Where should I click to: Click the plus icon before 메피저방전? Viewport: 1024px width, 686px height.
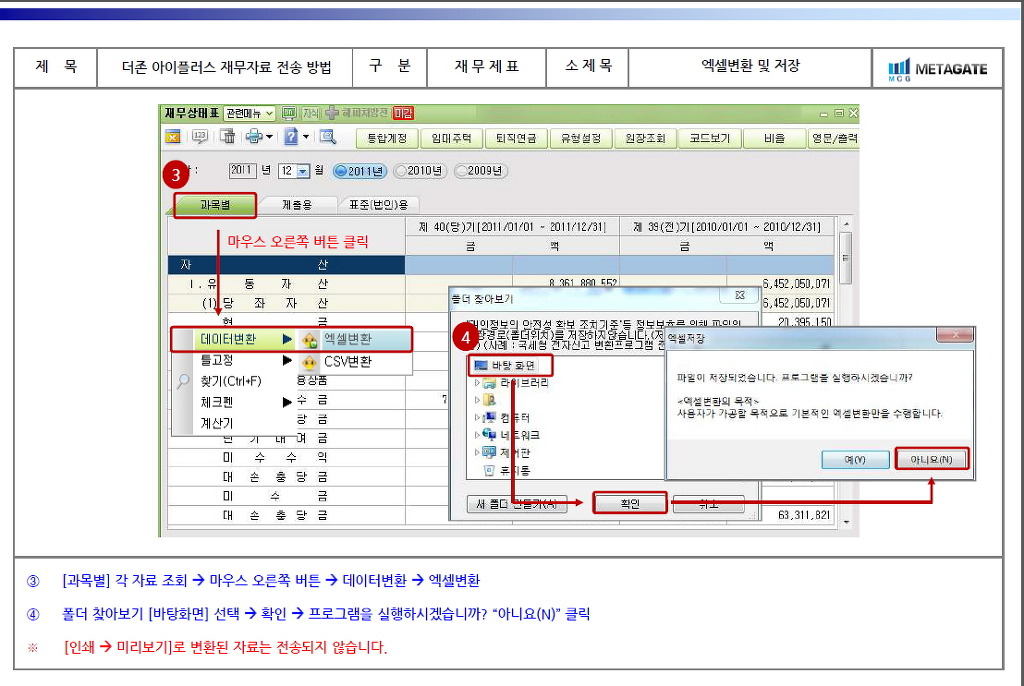click(x=332, y=114)
